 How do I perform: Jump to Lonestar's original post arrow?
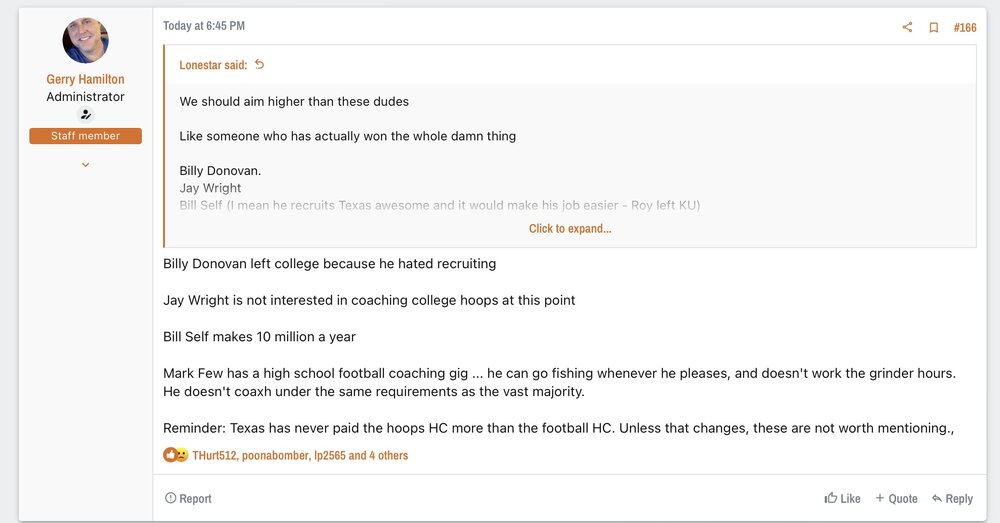(260, 65)
